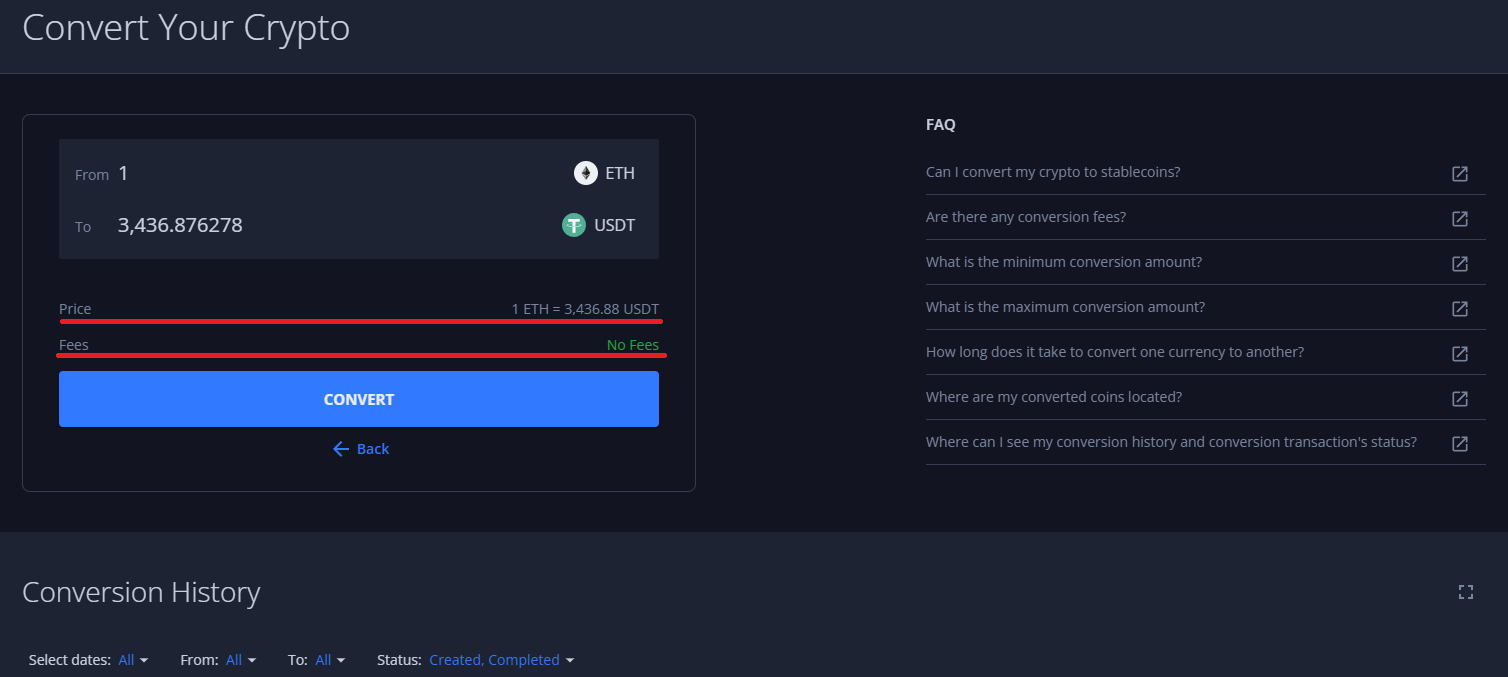This screenshot has height=677, width=1508.
Task: Expand the From currency filter dropdown
Action: [241, 660]
